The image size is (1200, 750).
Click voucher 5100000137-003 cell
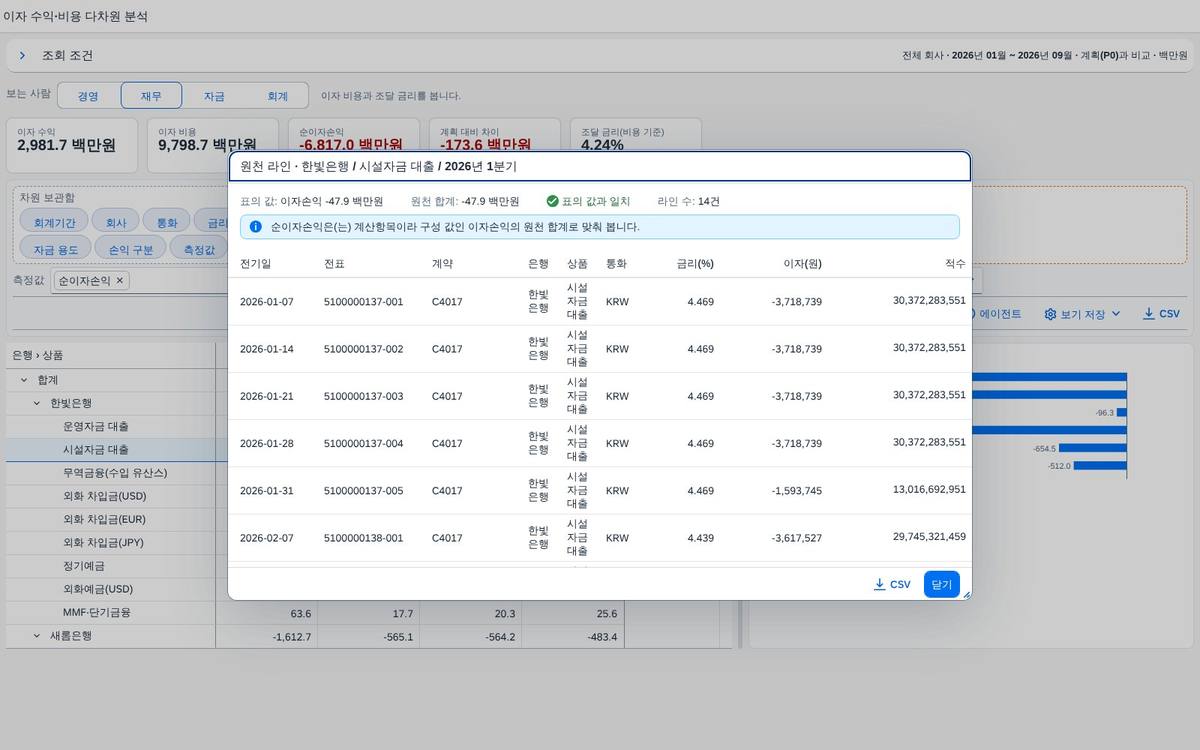click(x=364, y=396)
